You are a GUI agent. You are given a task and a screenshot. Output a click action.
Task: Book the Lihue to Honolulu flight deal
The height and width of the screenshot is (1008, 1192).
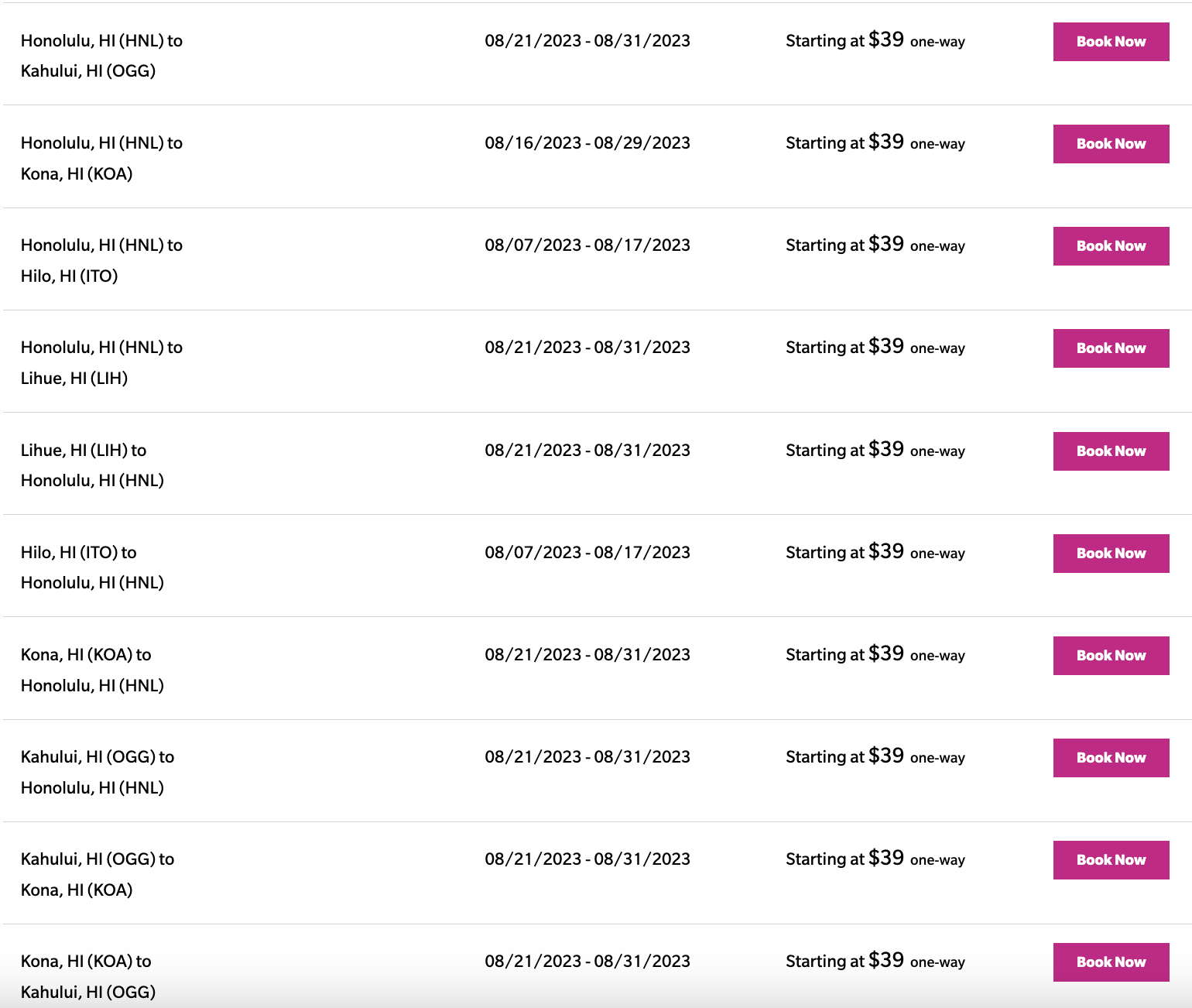[x=1110, y=451]
